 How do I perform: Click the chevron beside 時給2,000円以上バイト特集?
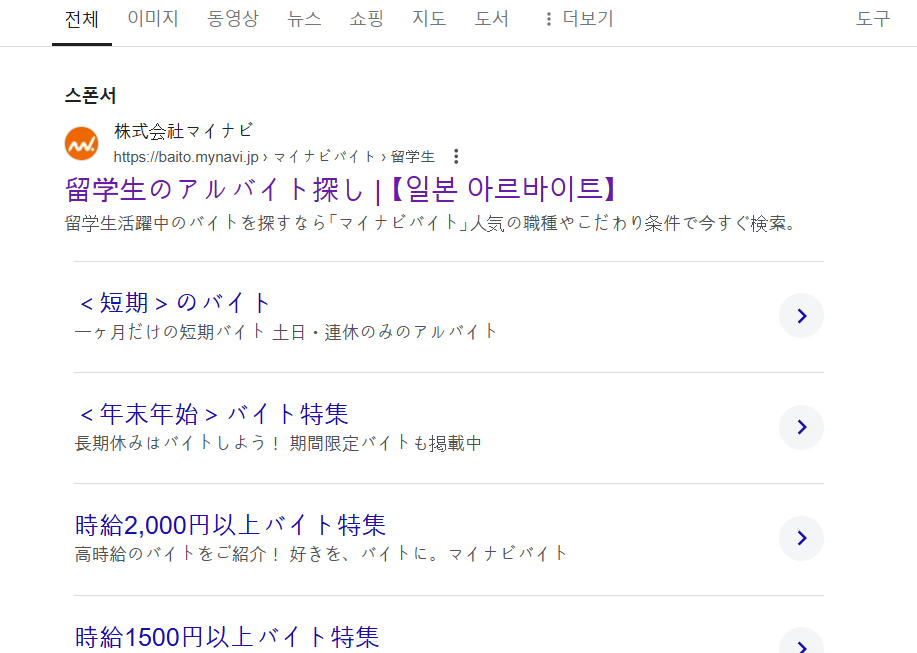pos(801,538)
